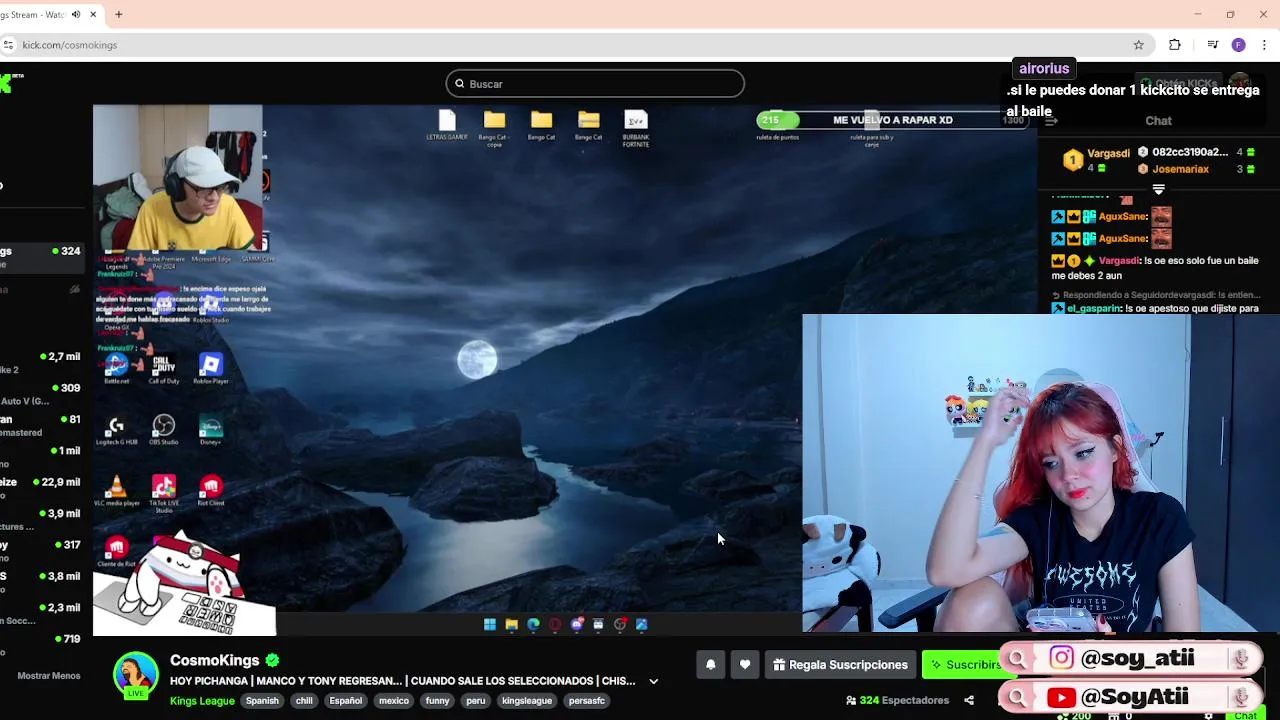Select the peru tag
The image size is (1280, 720).
(476, 701)
